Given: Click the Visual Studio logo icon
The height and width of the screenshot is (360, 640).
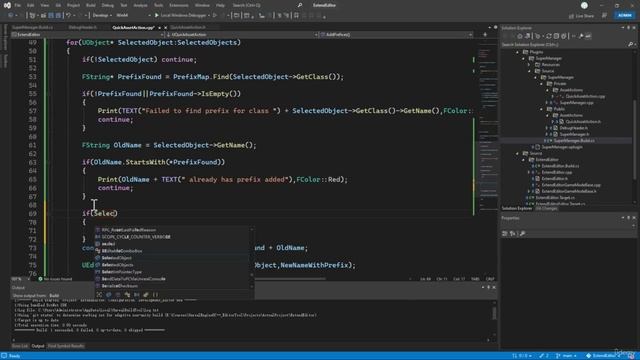Looking at the screenshot, I should [7, 5].
